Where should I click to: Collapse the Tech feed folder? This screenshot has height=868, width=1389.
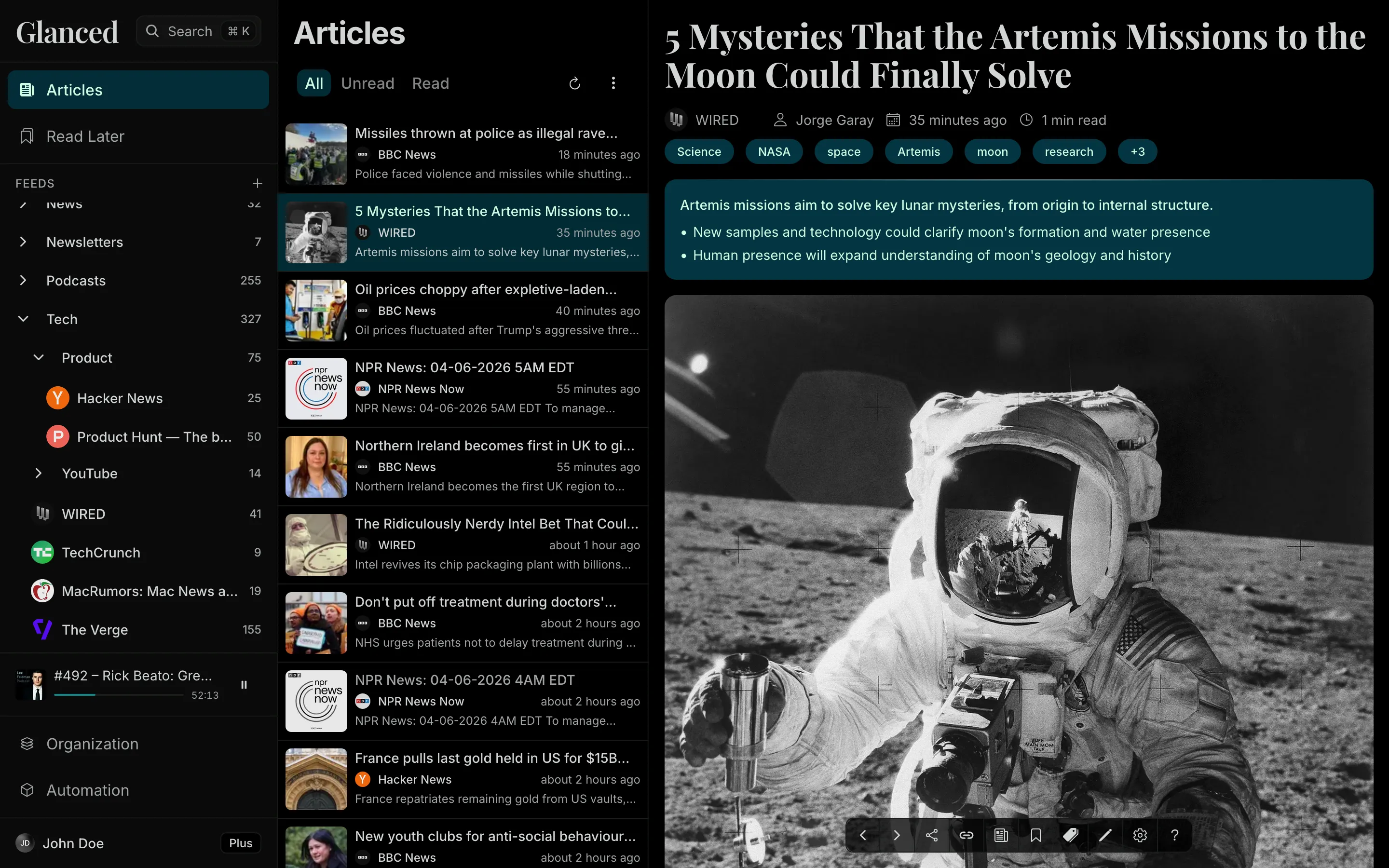23,319
